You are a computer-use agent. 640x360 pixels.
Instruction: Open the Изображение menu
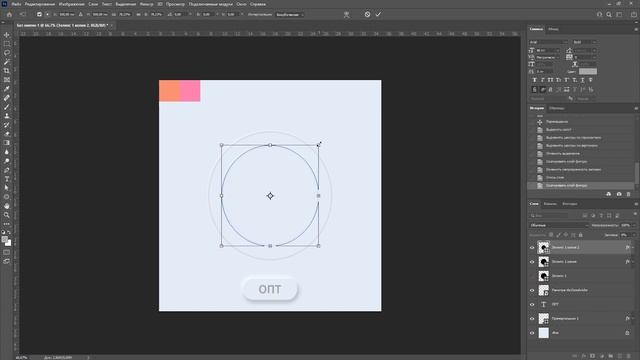[71, 4]
